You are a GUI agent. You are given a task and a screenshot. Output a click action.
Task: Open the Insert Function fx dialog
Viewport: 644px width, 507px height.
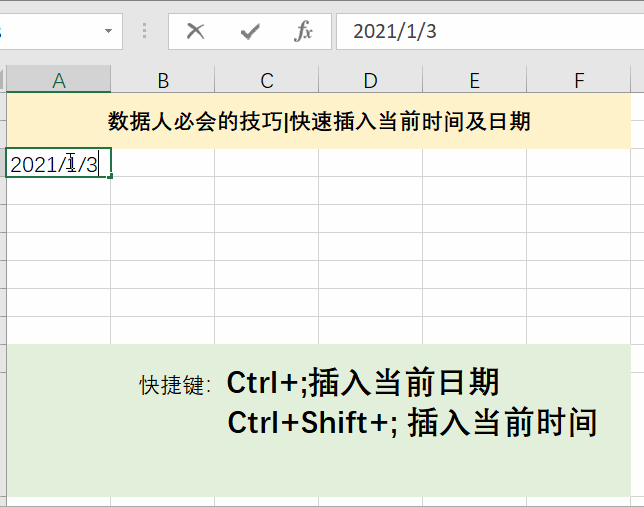[x=303, y=31]
